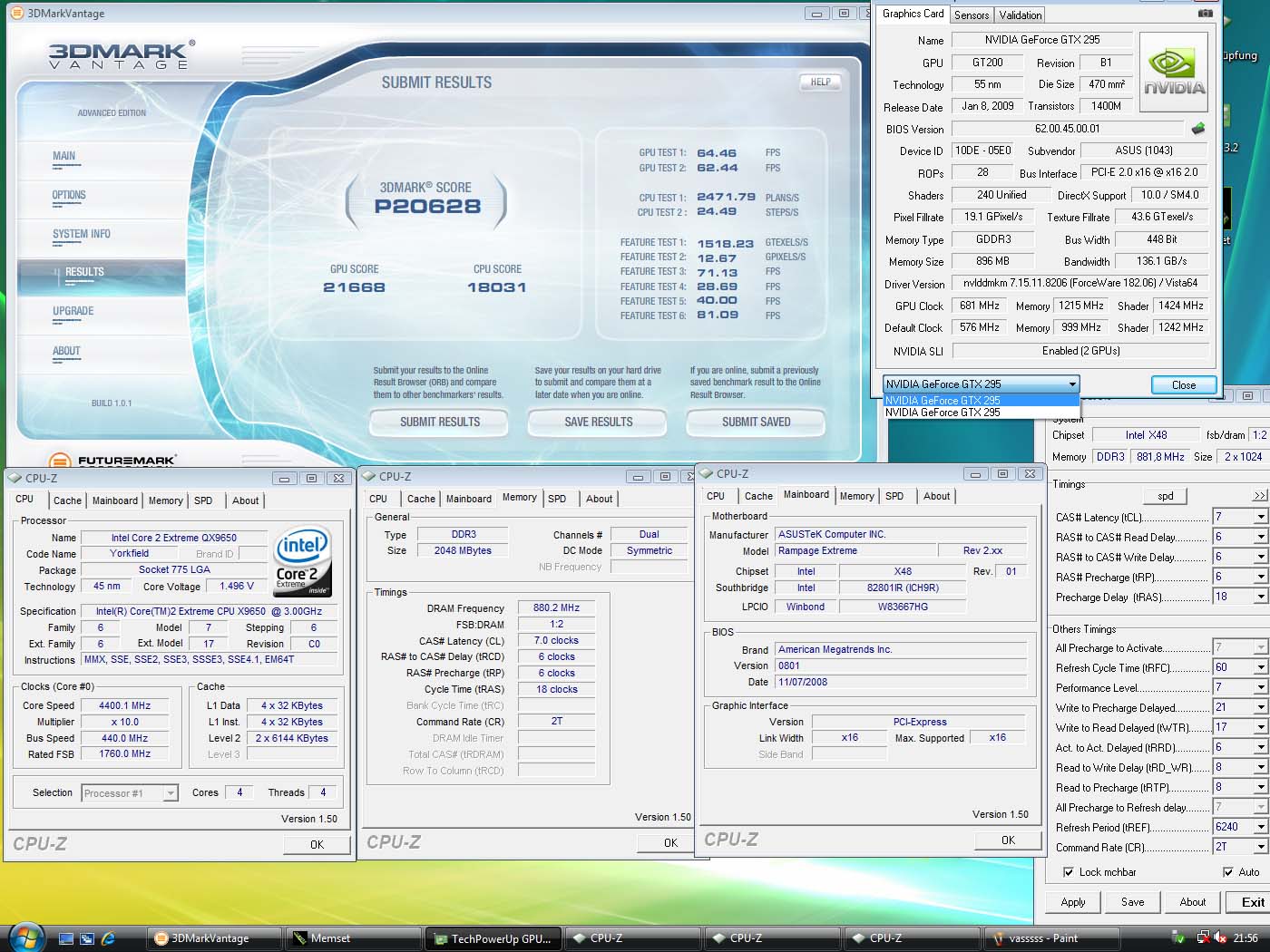Click OK in the CPU-Z Mainboard window
1270x952 pixels.
[x=1008, y=840]
